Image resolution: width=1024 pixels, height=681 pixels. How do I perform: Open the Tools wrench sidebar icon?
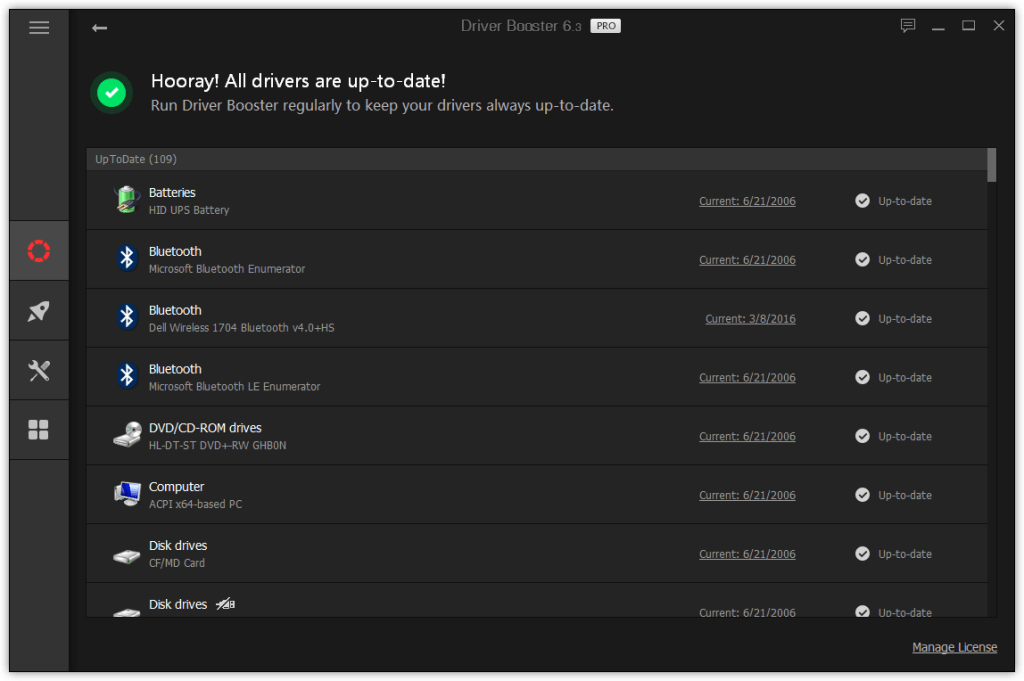[39, 371]
